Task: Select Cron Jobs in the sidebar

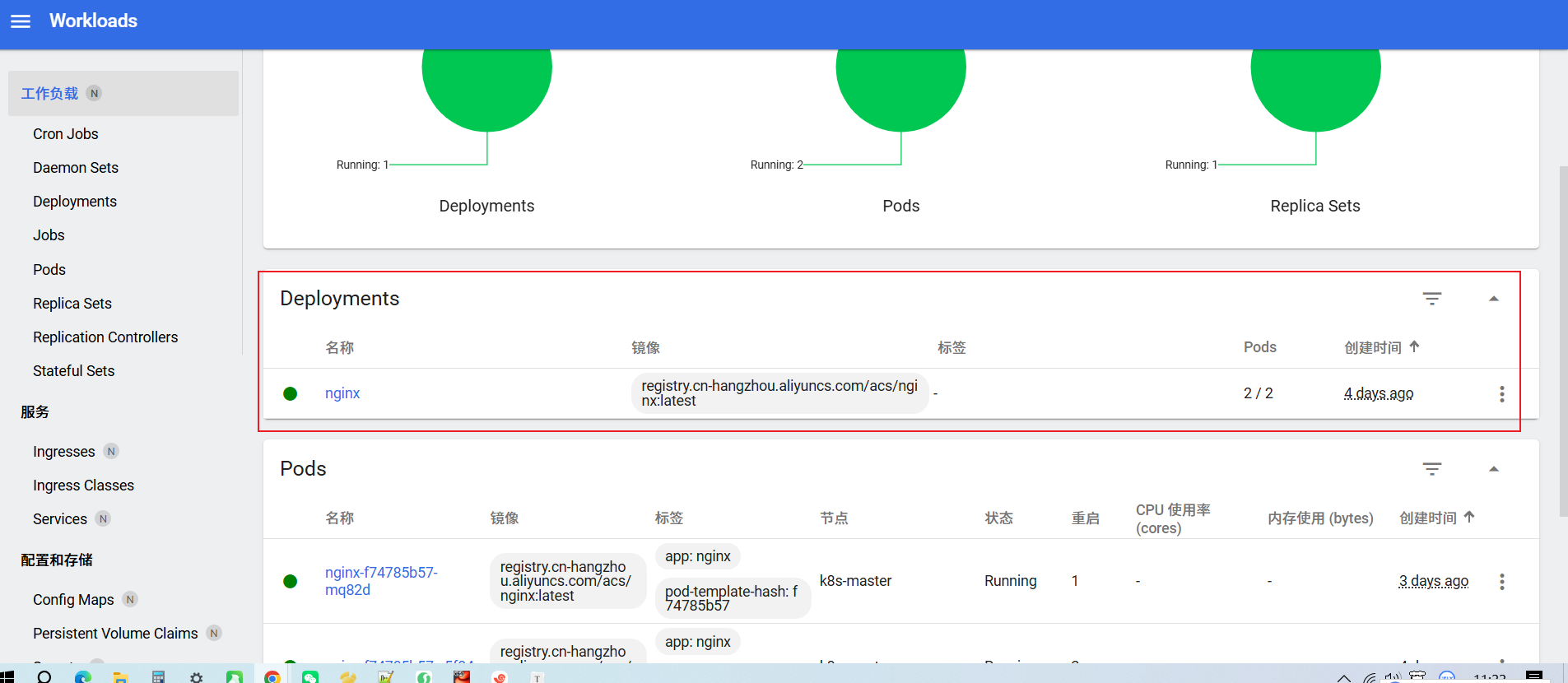Action: tap(66, 134)
